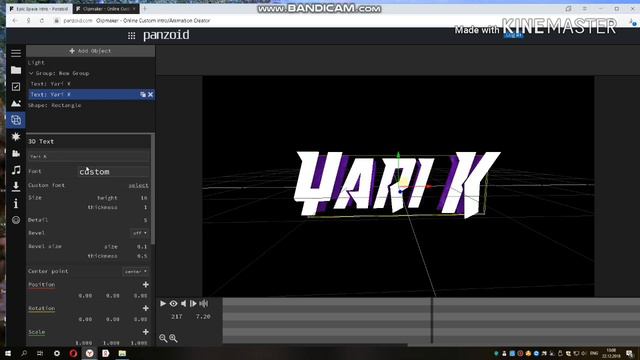Click the Bevel size thickness value 0.5
The image size is (640, 360).
(x=142, y=256)
